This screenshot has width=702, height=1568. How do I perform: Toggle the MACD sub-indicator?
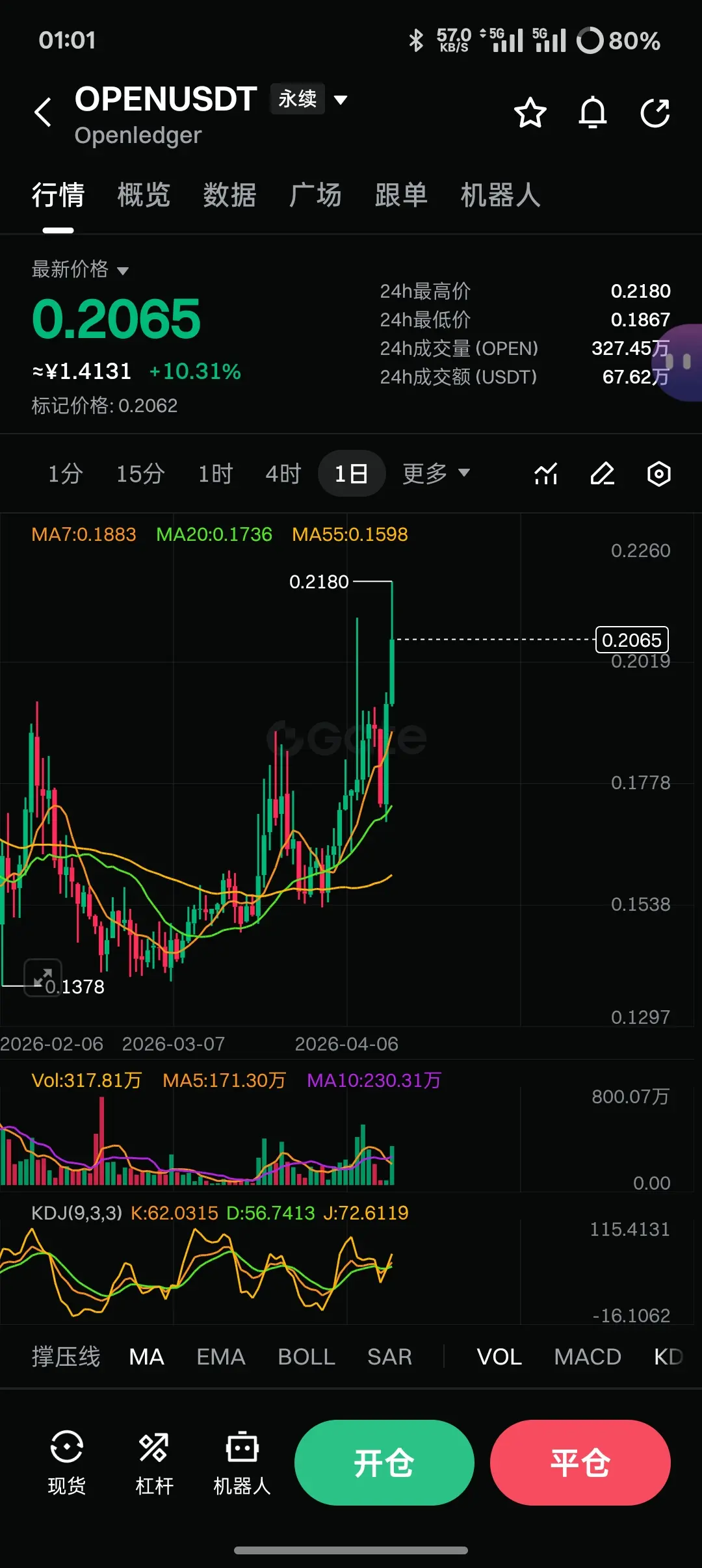[588, 1357]
